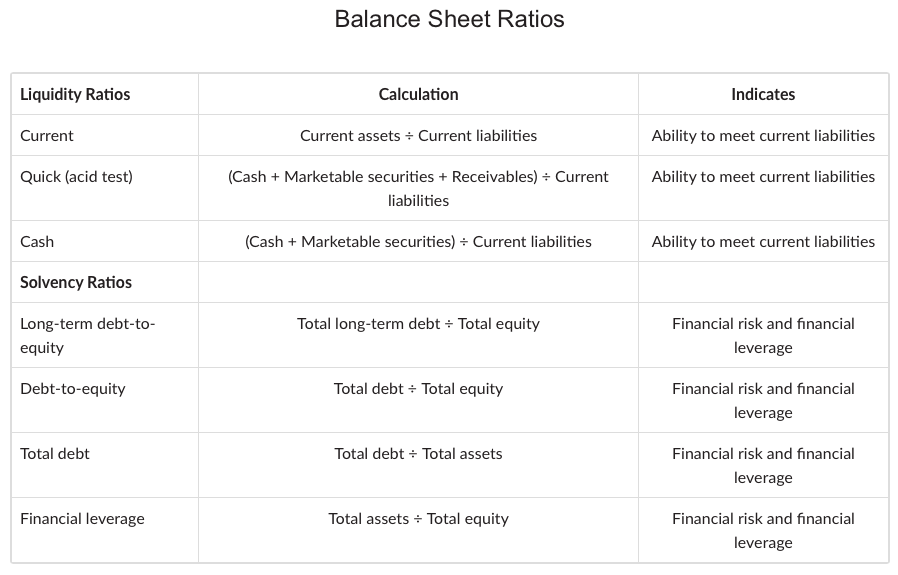The image size is (898, 575).
Task: Click the Current assets ÷ Current liabilities formula
Action: pyautogui.click(x=418, y=135)
